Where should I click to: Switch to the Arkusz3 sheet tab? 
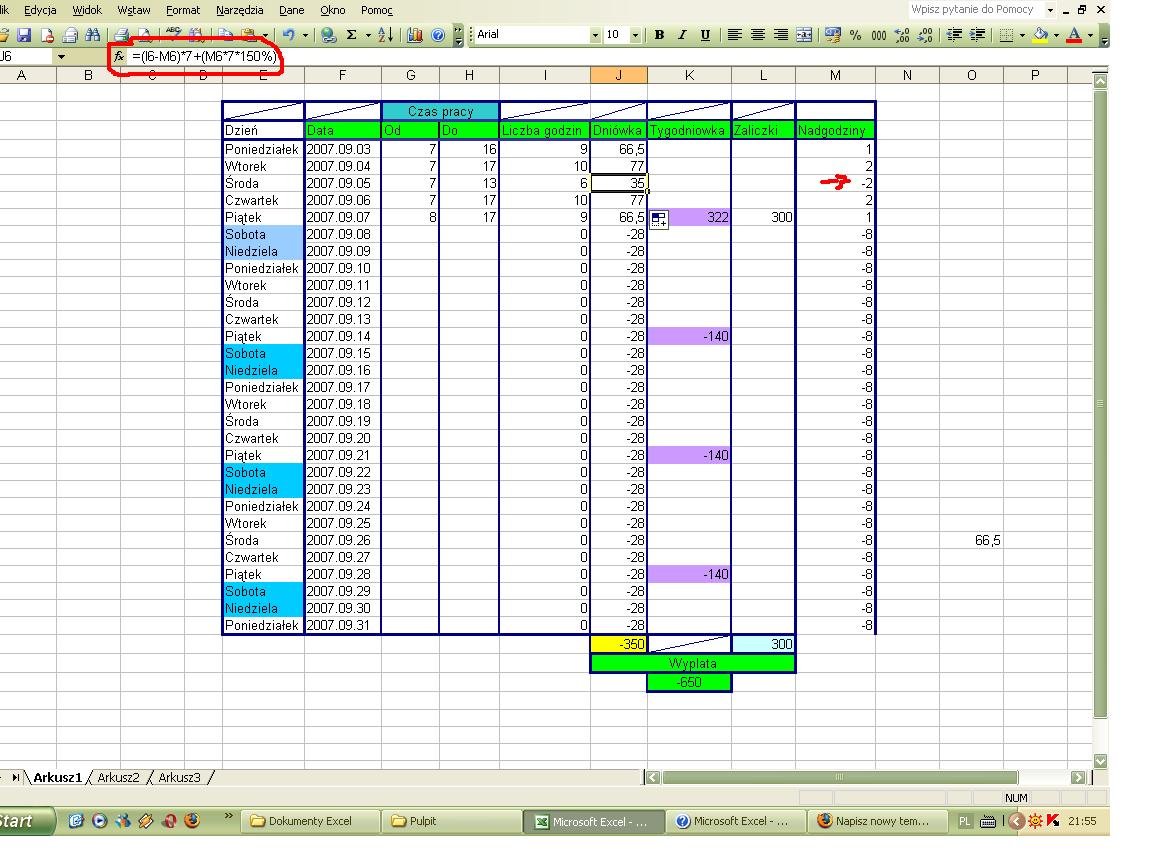point(179,777)
